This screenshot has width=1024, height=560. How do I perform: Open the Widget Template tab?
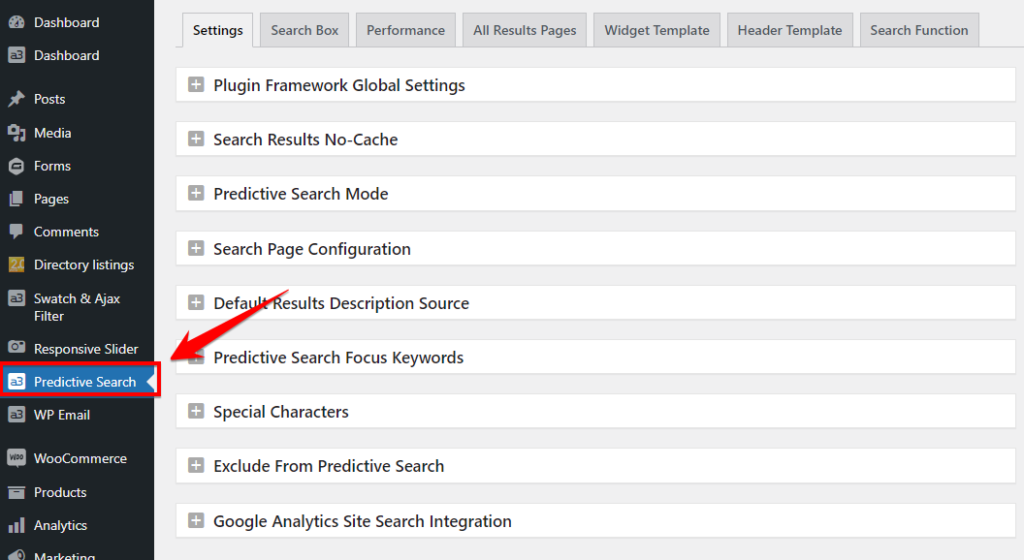tap(656, 30)
